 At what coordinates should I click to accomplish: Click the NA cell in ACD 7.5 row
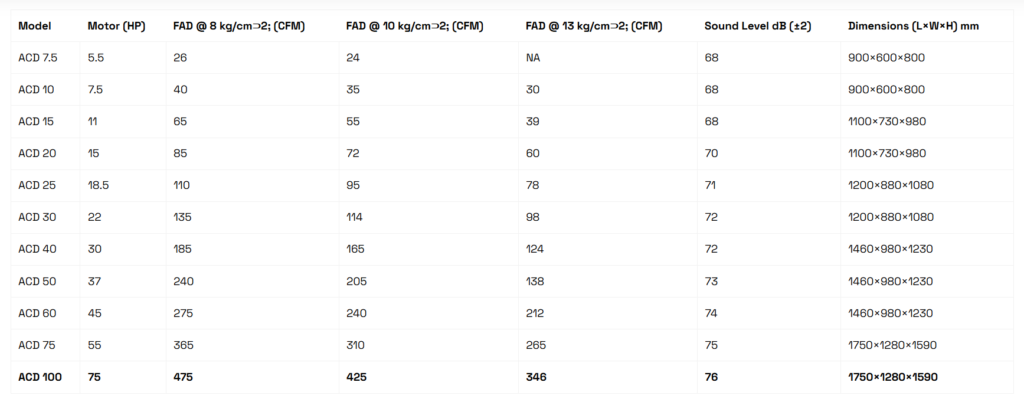[x=533, y=58]
